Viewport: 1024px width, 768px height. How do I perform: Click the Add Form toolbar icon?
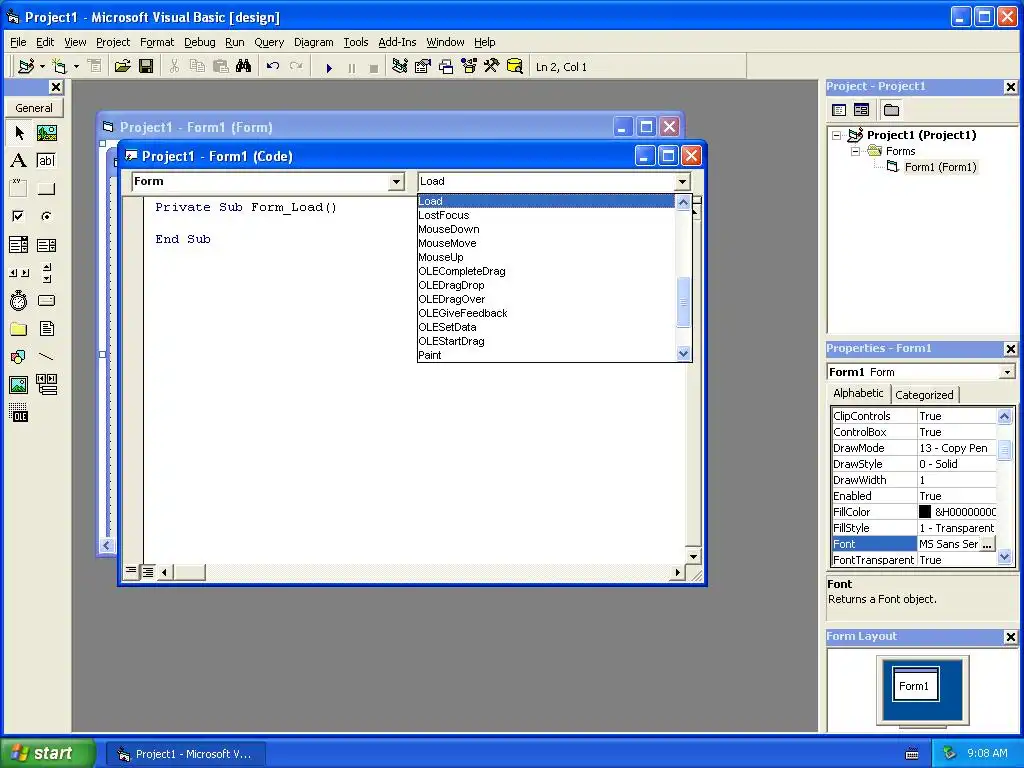click(59, 67)
